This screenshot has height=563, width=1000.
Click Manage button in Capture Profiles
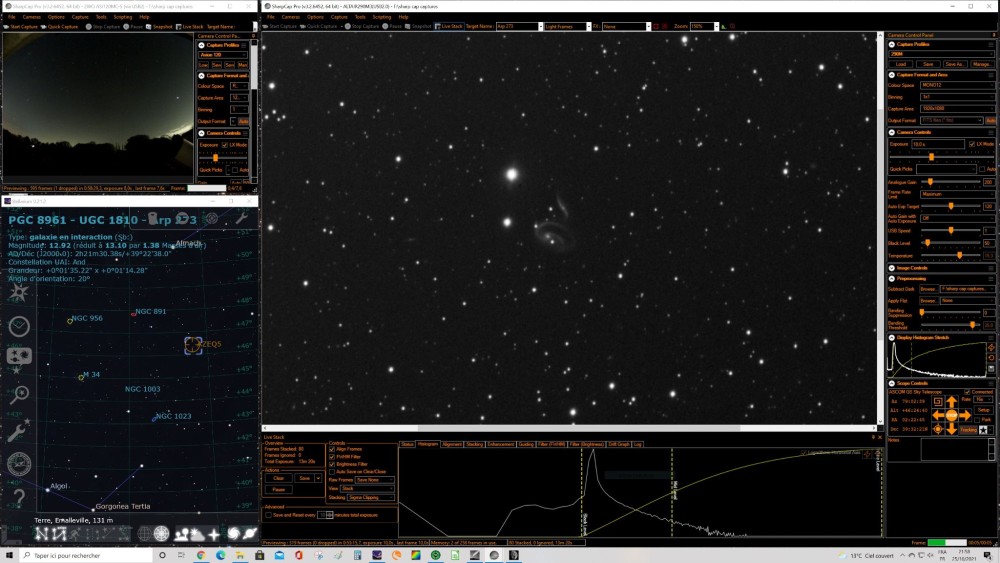click(982, 64)
